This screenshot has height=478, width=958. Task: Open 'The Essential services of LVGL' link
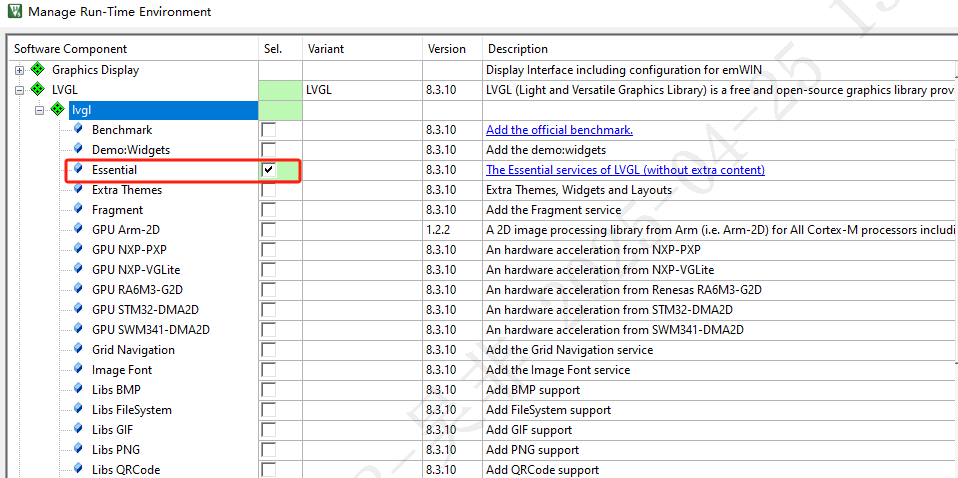click(625, 170)
